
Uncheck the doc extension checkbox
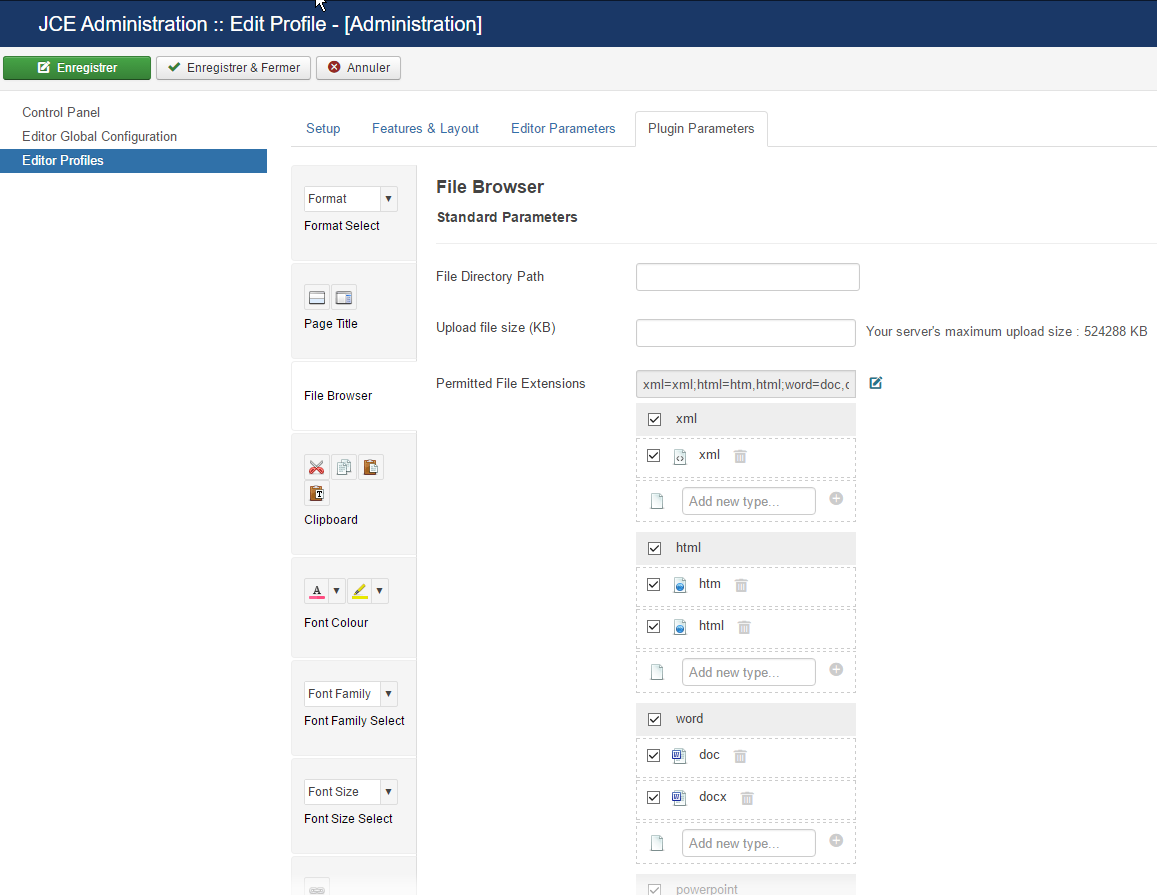(x=654, y=756)
